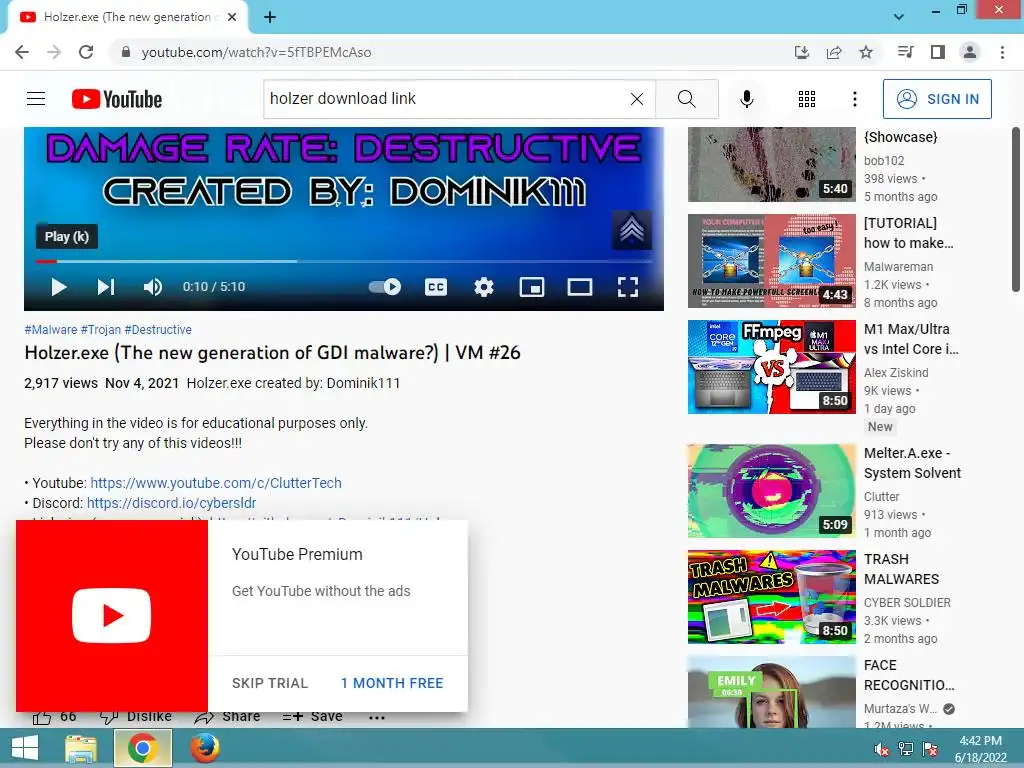Click the Dislike button
The image size is (1024, 768).
(x=136, y=717)
